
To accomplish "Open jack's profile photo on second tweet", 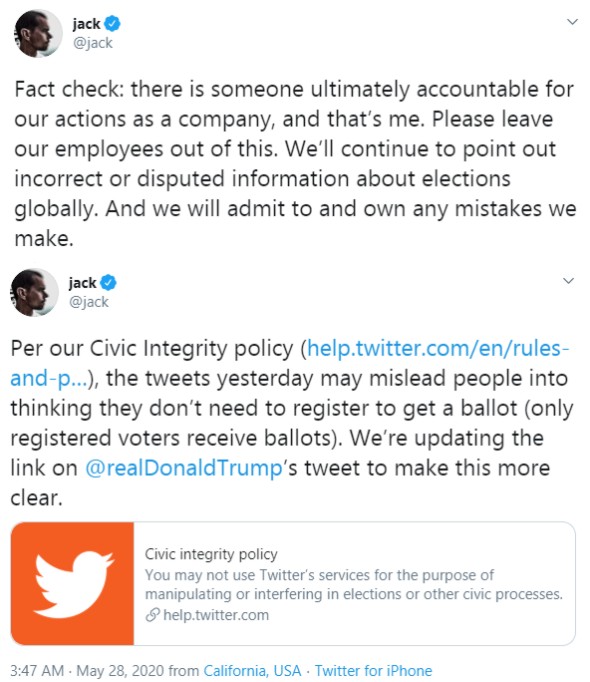I will tap(35, 292).
